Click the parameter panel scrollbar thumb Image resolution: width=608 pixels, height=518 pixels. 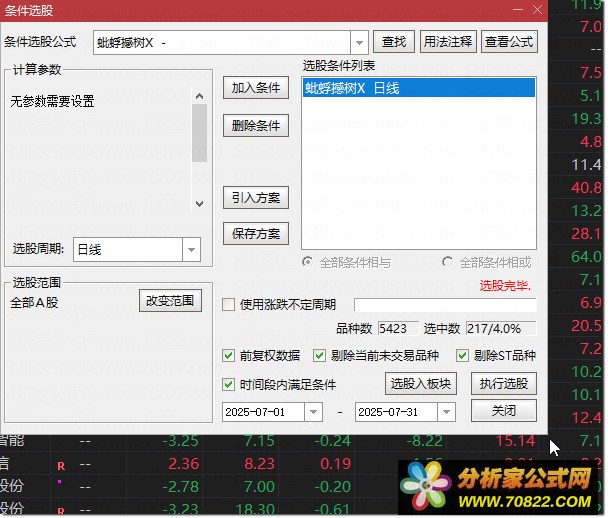point(199,133)
